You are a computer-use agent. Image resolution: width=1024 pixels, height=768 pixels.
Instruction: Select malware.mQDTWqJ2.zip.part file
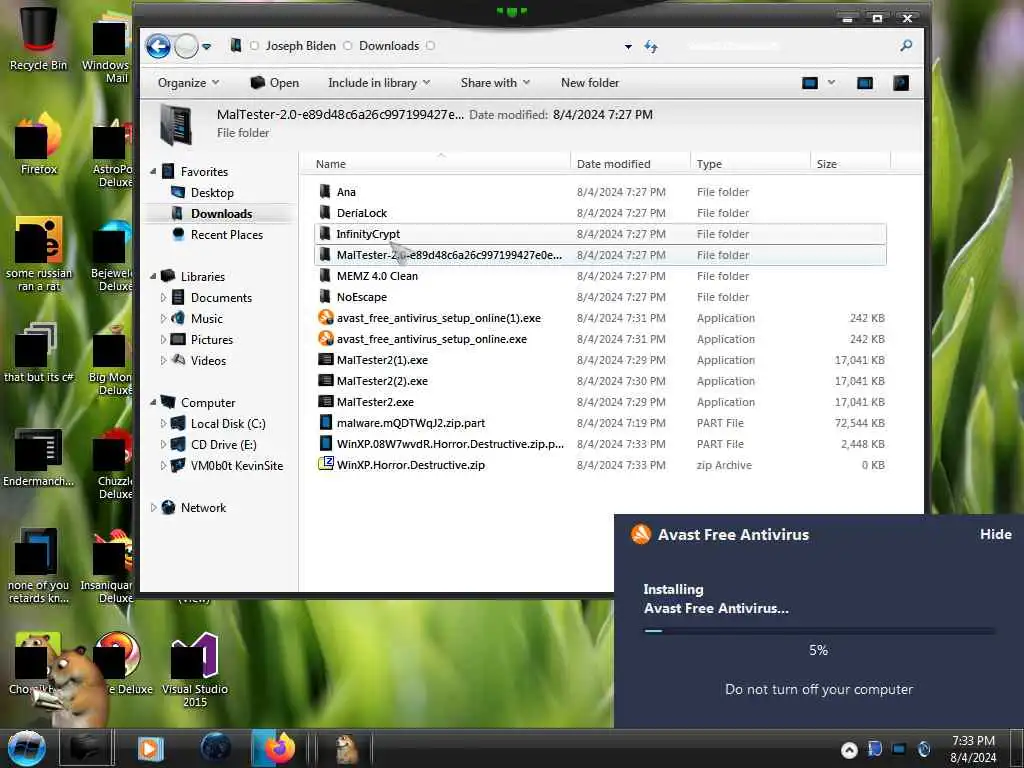(410, 423)
